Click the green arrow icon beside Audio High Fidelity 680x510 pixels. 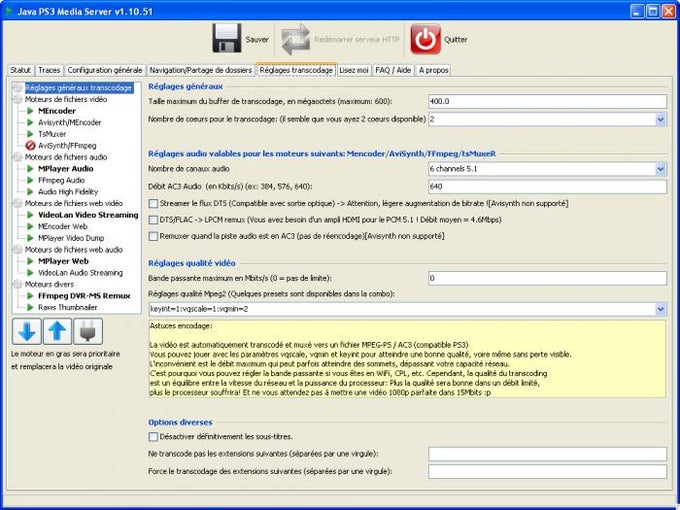30,192
